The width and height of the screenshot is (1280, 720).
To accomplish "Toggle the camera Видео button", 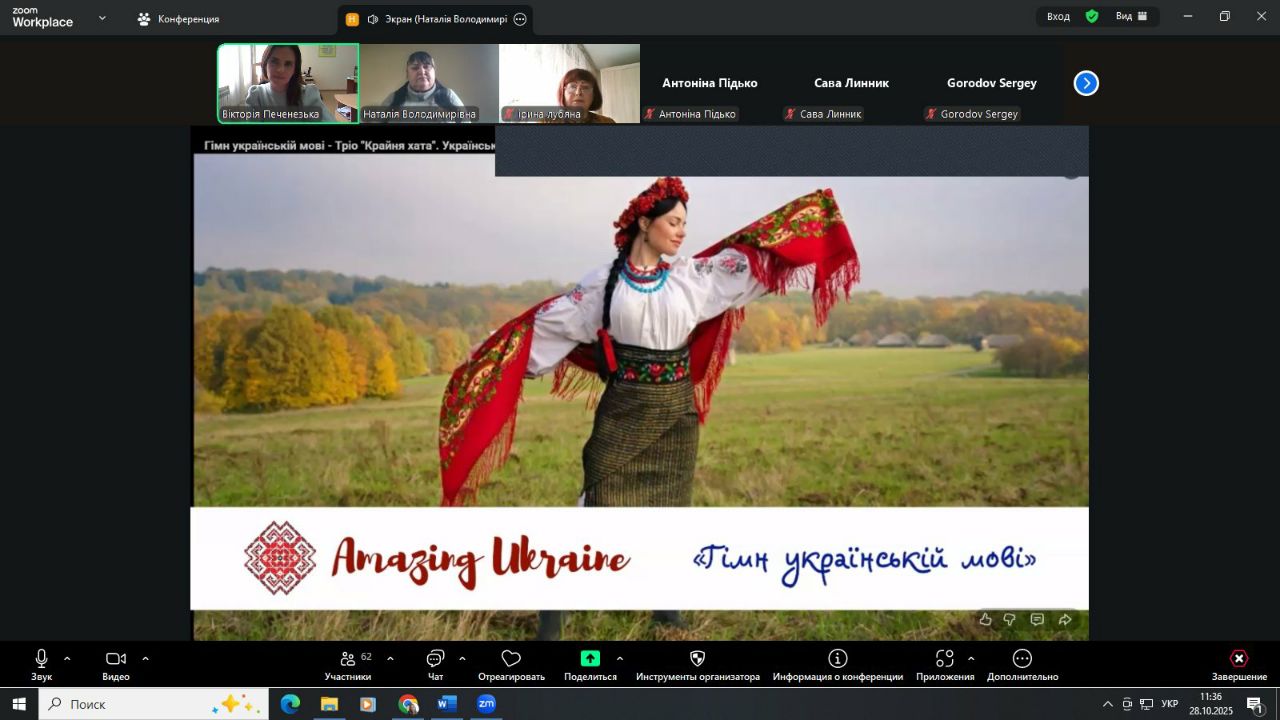I will (x=116, y=660).
